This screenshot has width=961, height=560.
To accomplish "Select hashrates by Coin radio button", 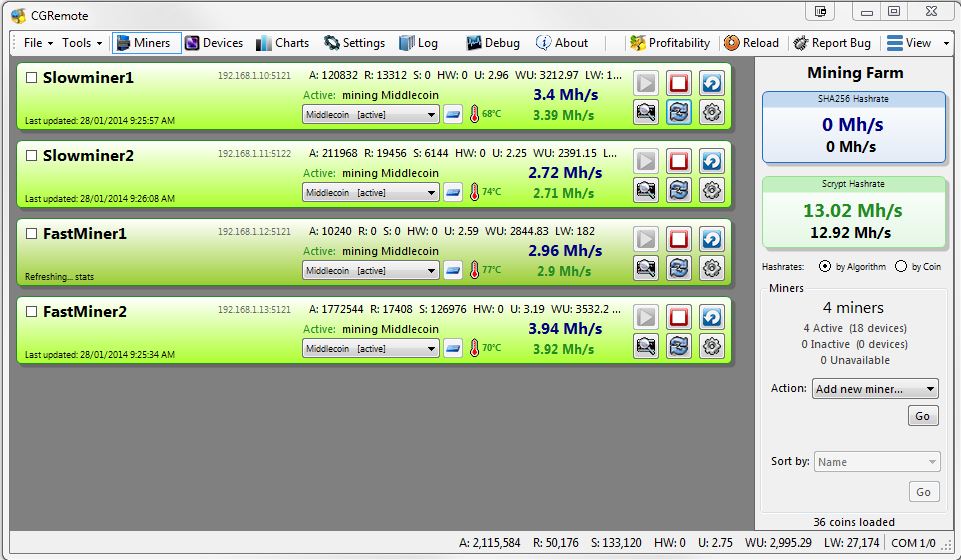I will [901, 266].
